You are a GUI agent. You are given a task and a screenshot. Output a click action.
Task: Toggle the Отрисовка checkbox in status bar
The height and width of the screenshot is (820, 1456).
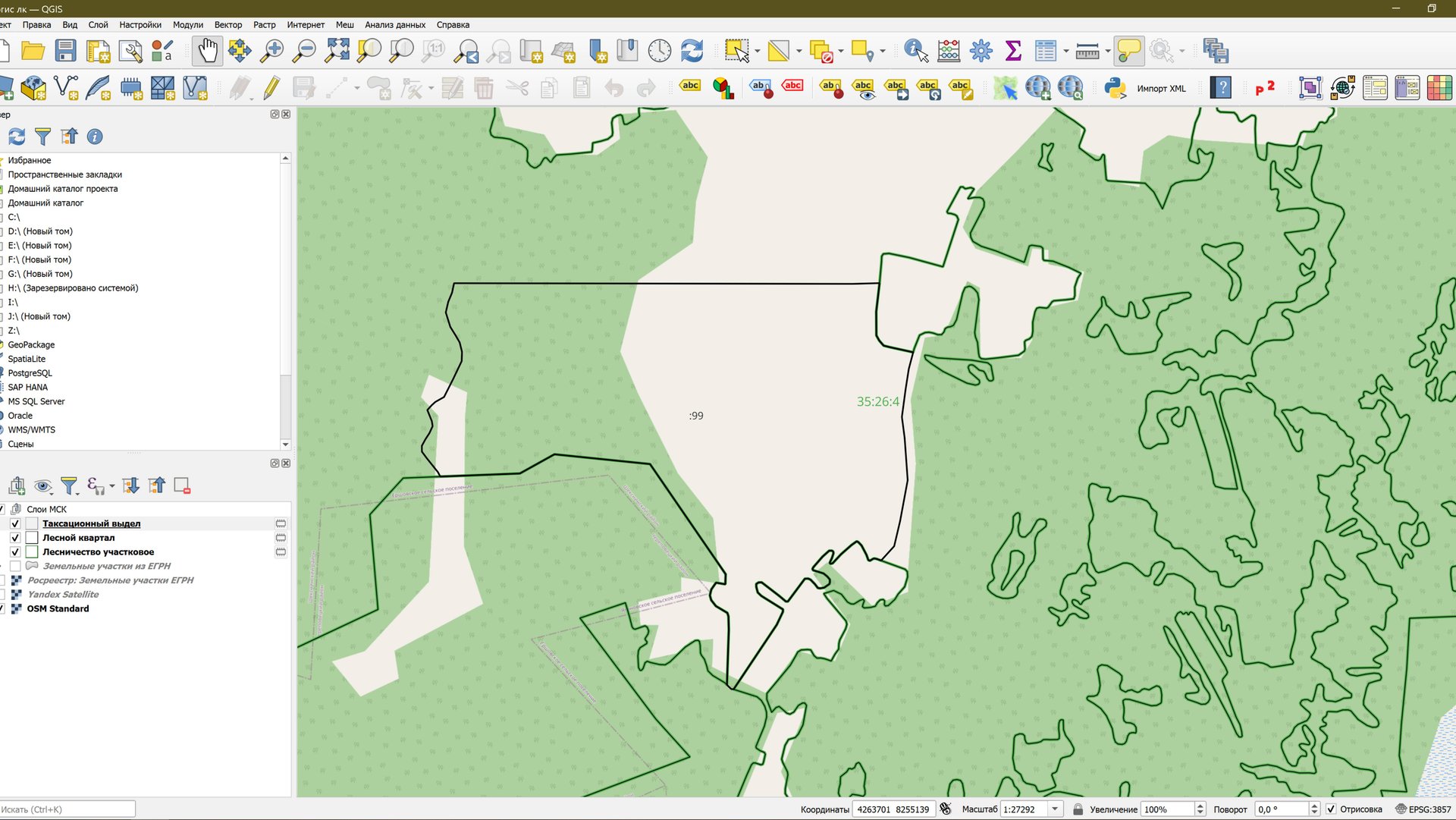click(x=1332, y=809)
